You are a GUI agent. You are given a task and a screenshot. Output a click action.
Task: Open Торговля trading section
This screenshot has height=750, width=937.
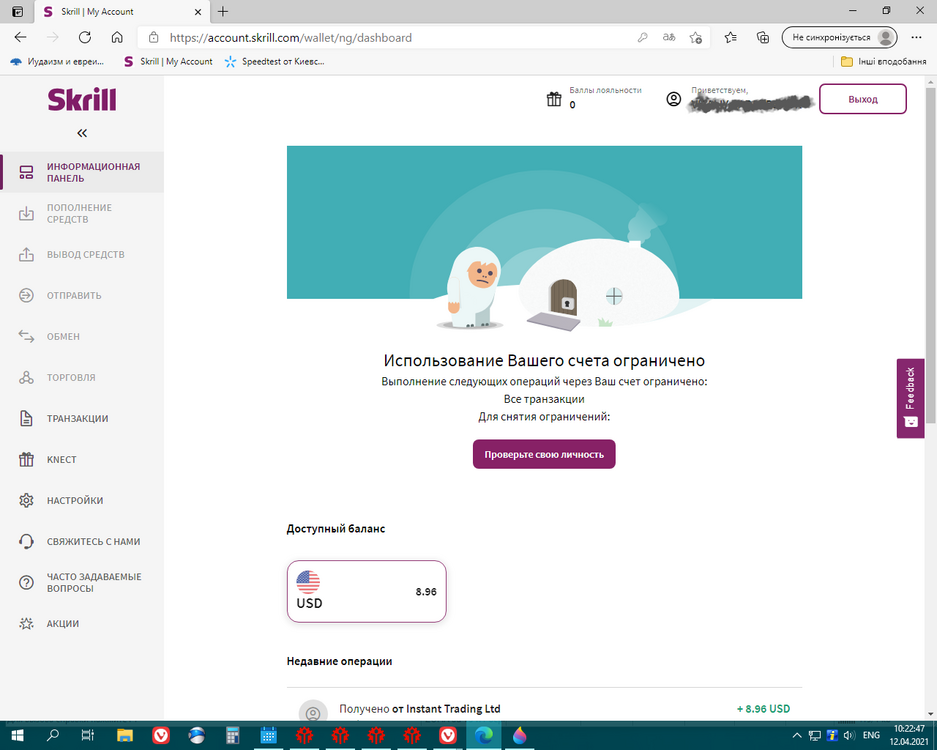point(82,378)
